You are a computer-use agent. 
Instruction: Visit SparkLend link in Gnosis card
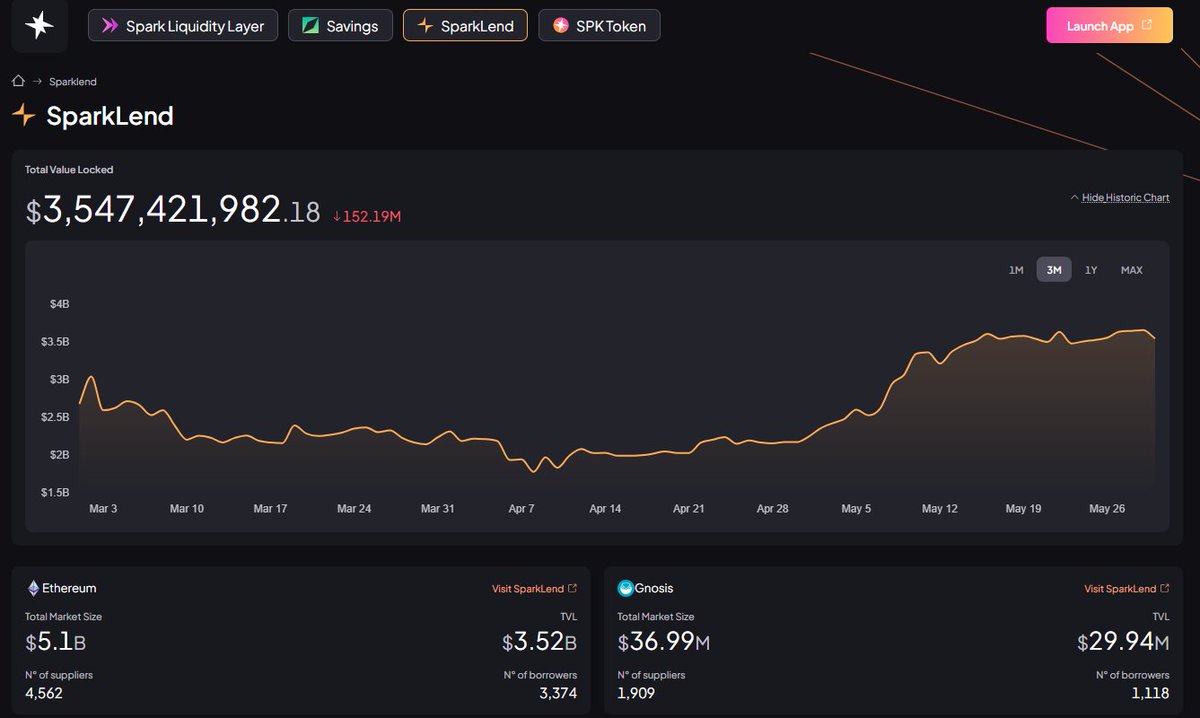tap(1127, 589)
